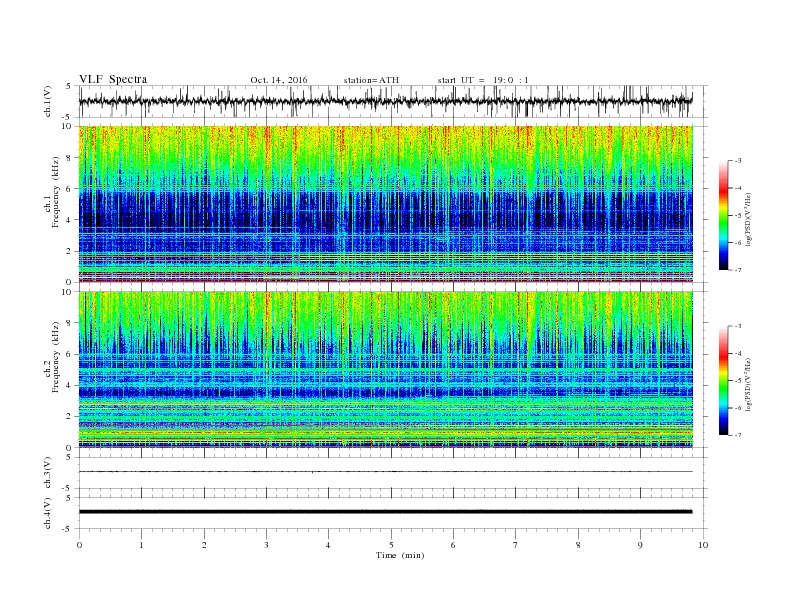Viewport: 792px width, 612px height.
Task: Click the time axis tick label "4"
Action: coord(329,545)
